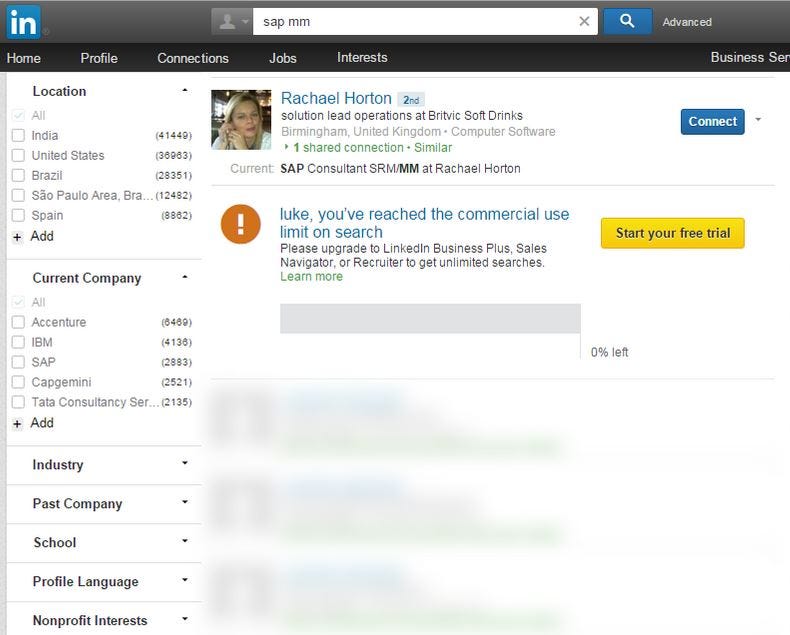The image size is (790, 635).
Task: Collapse the Current Company filter section
Action: 185,277
